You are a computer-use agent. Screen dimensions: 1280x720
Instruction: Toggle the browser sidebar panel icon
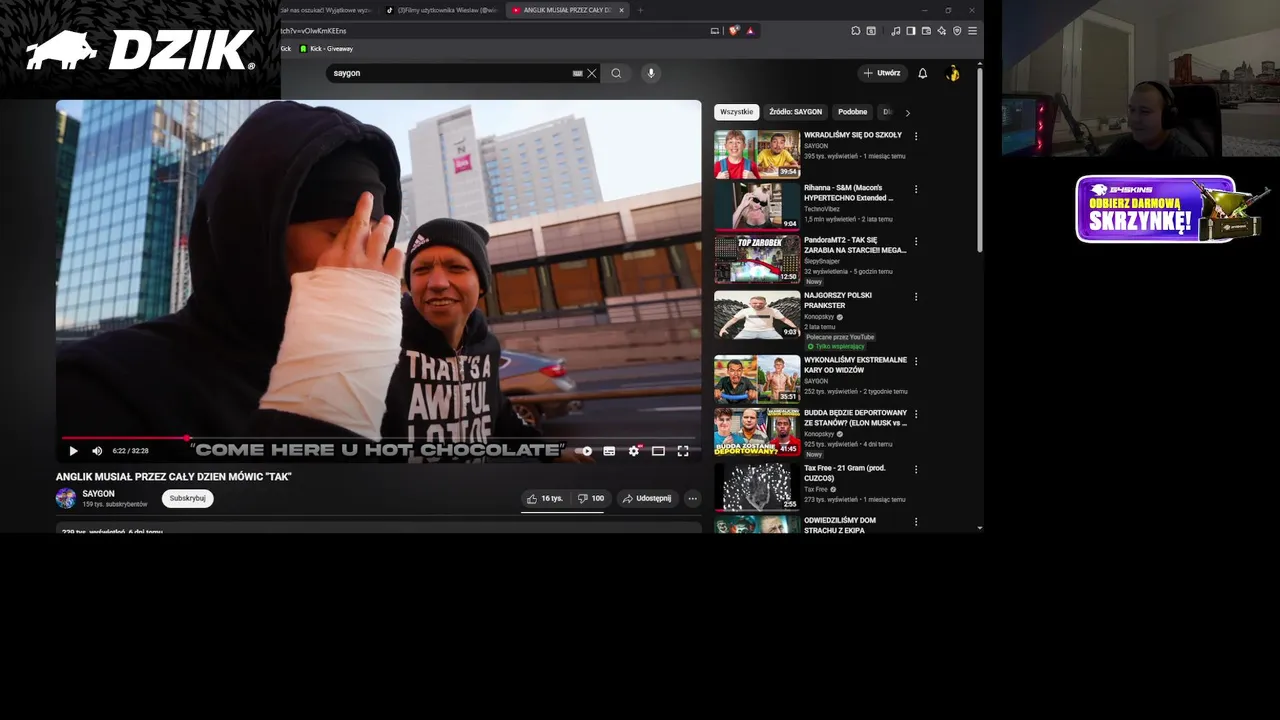point(910,31)
